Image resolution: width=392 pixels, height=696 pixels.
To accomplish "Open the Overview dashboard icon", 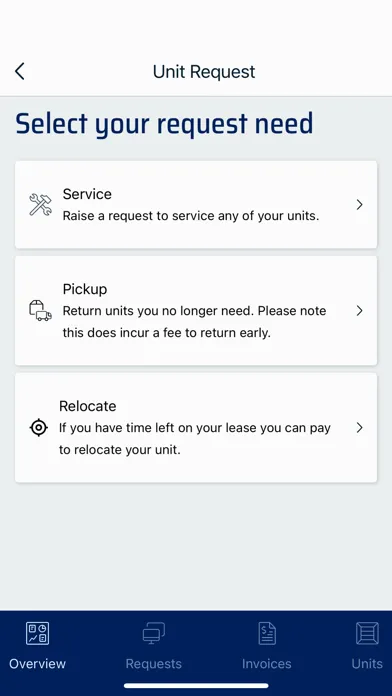I will pos(37,633).
